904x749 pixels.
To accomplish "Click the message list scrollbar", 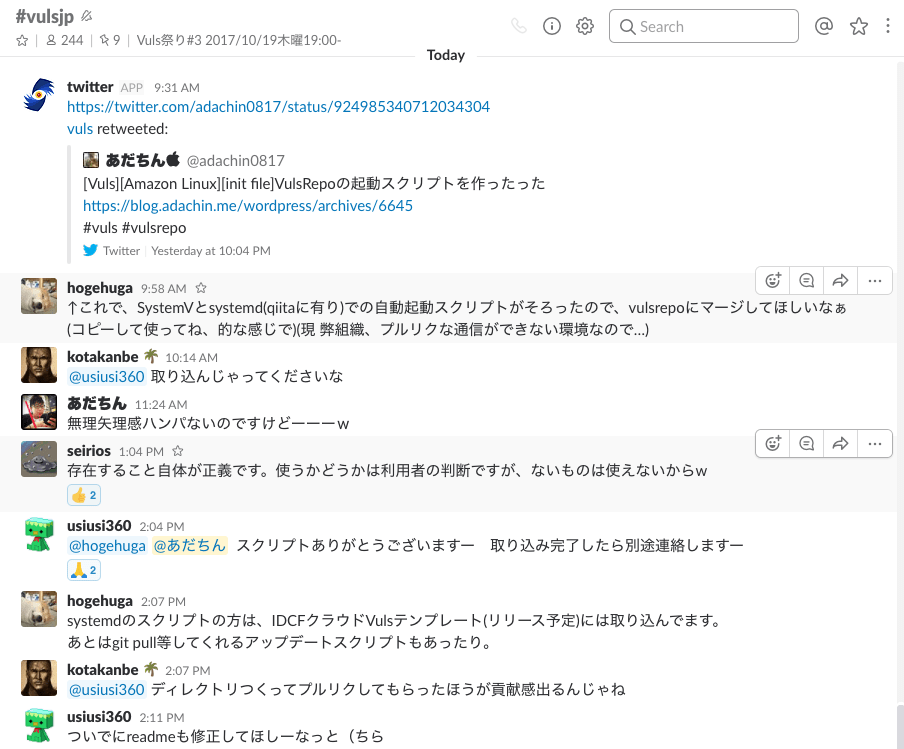I will tap(898, 726).
